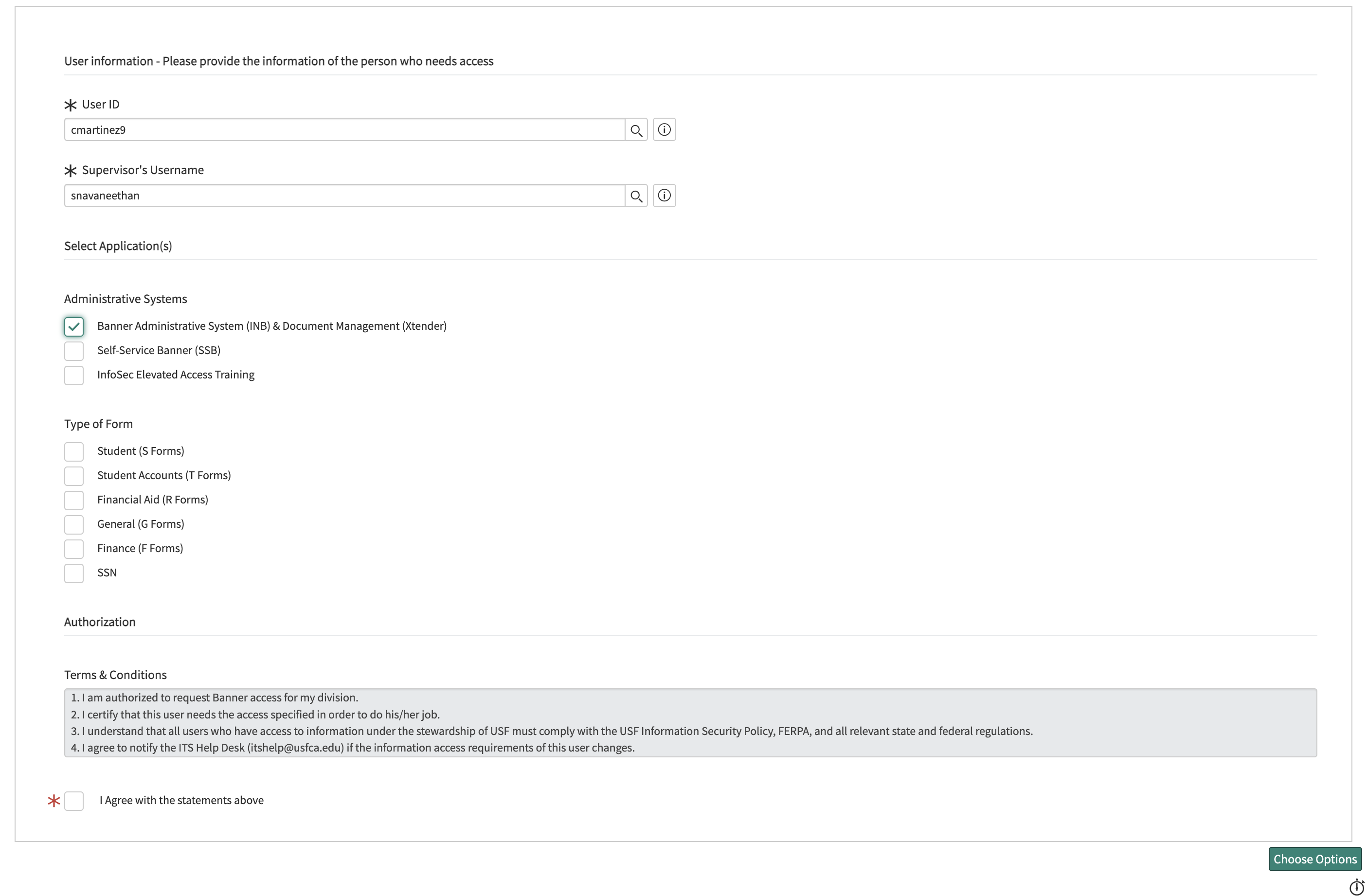This screenshot has width=1367, height=896.
Task: Click into the Supervisor's Username text field
Action: pyautogui.click(x=344, y=196)
